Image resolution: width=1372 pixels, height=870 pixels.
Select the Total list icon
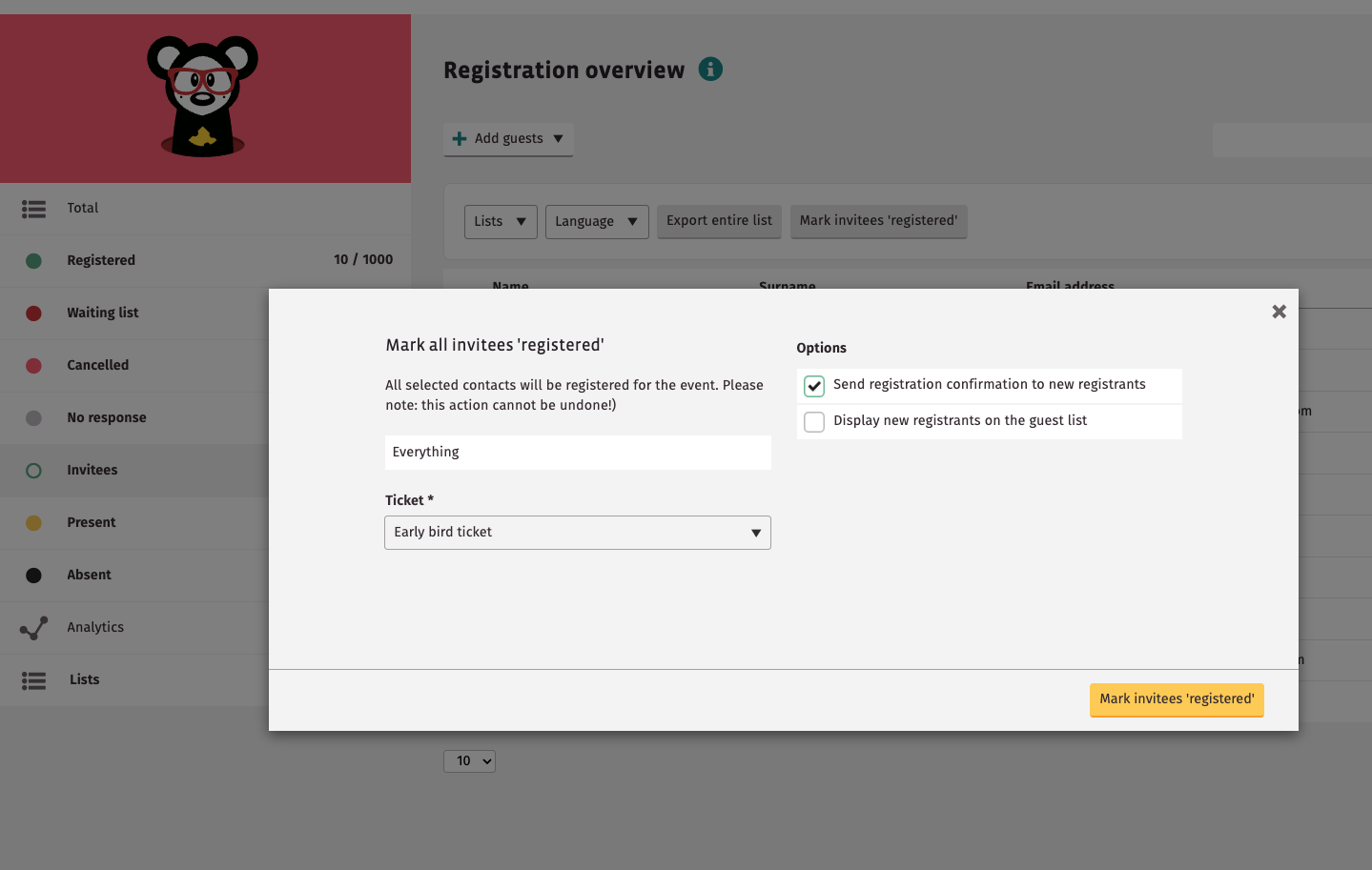tap(33, 208)
